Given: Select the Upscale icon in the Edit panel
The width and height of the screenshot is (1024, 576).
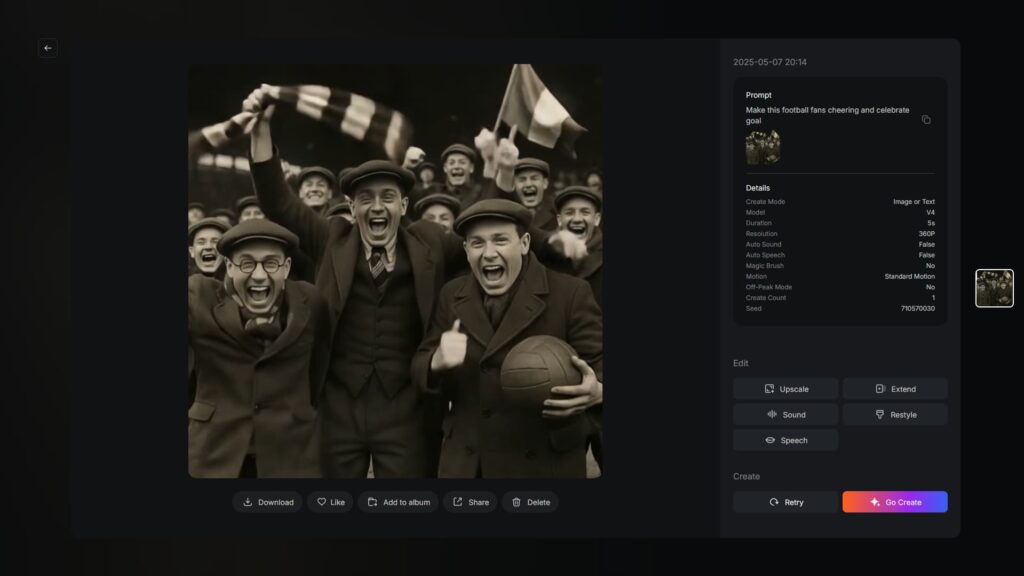Looking at the screenshot, I should 768,389.
